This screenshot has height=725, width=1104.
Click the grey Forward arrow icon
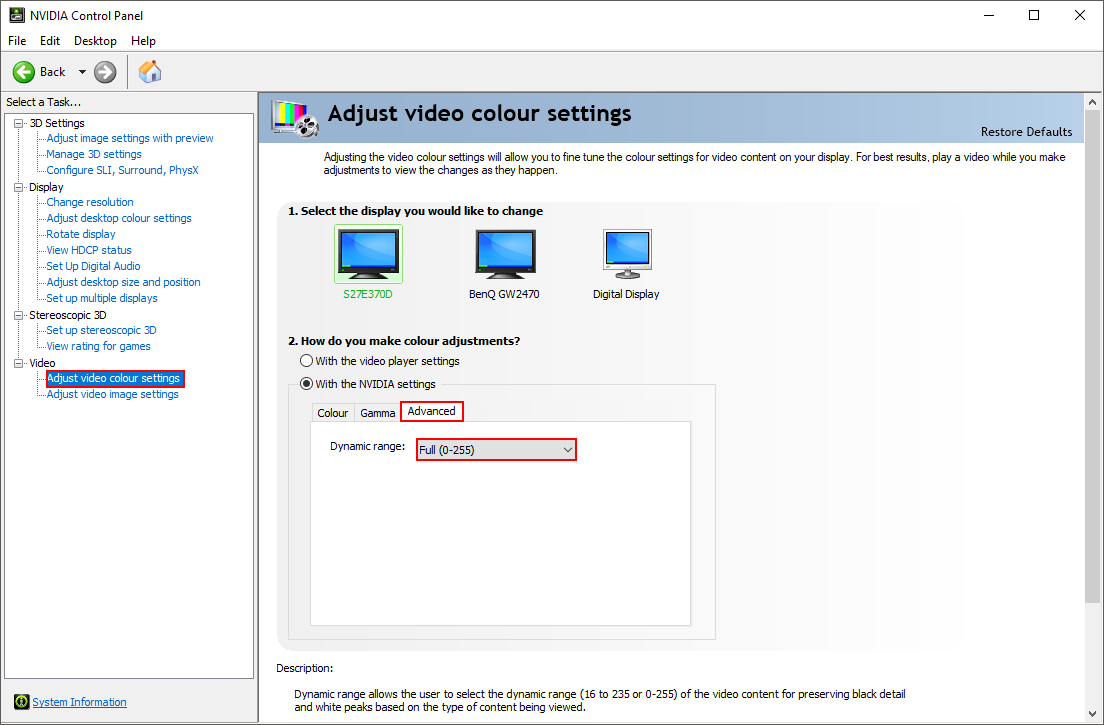(x=105, y=72)
